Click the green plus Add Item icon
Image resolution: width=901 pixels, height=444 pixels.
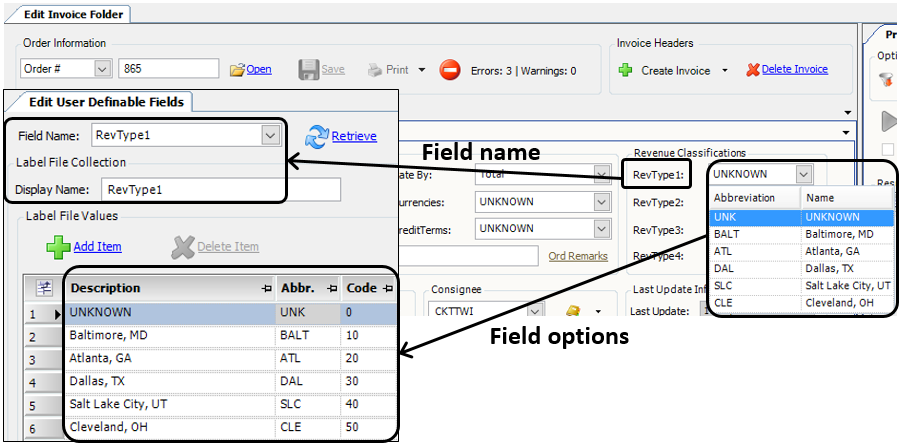59,246
